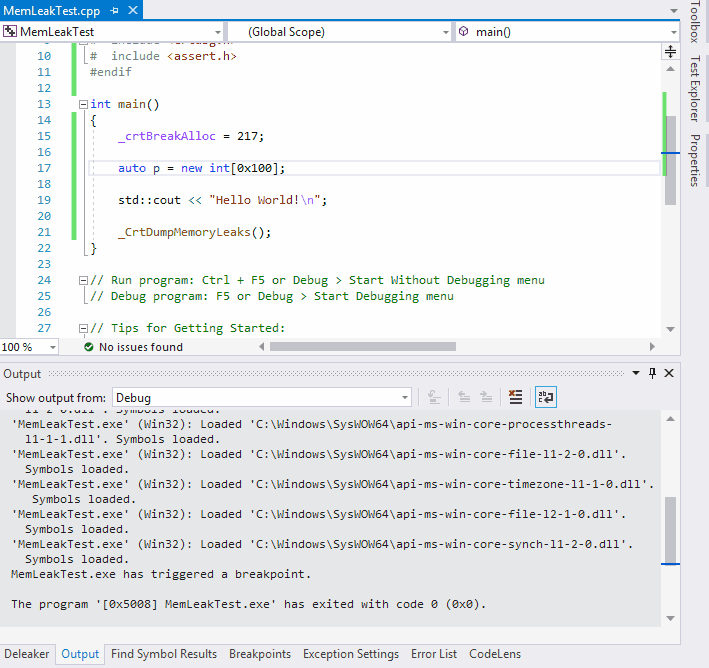Click Clear All icon in Output toolbar
Viewport: 709px width, 668px height.
[515, 397]
